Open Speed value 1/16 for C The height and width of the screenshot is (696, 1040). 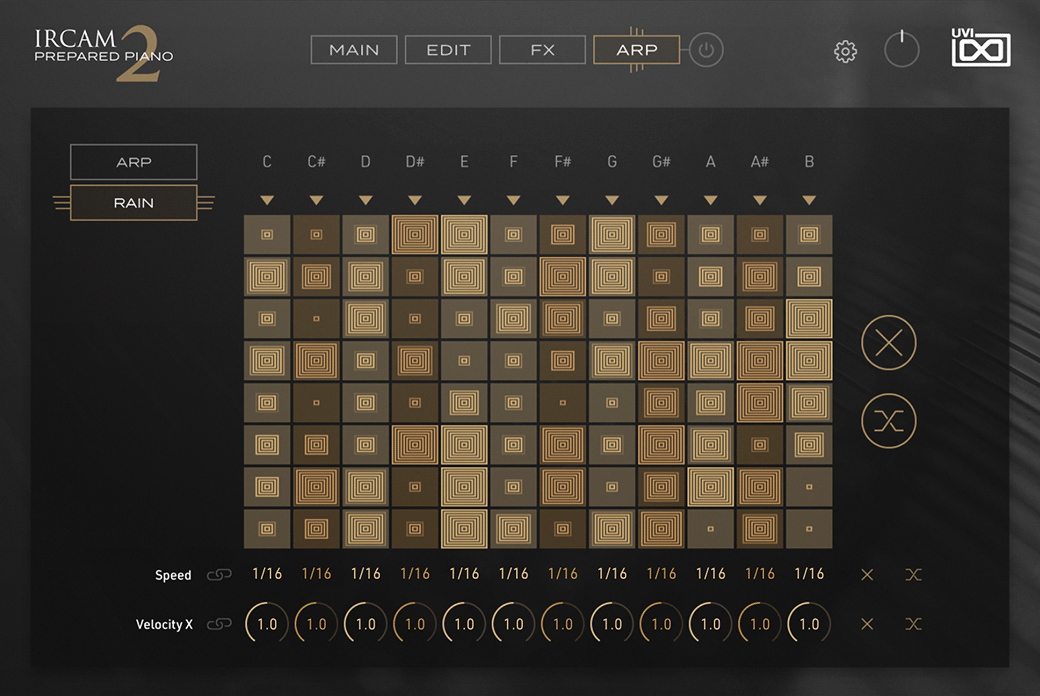[267, 574]
